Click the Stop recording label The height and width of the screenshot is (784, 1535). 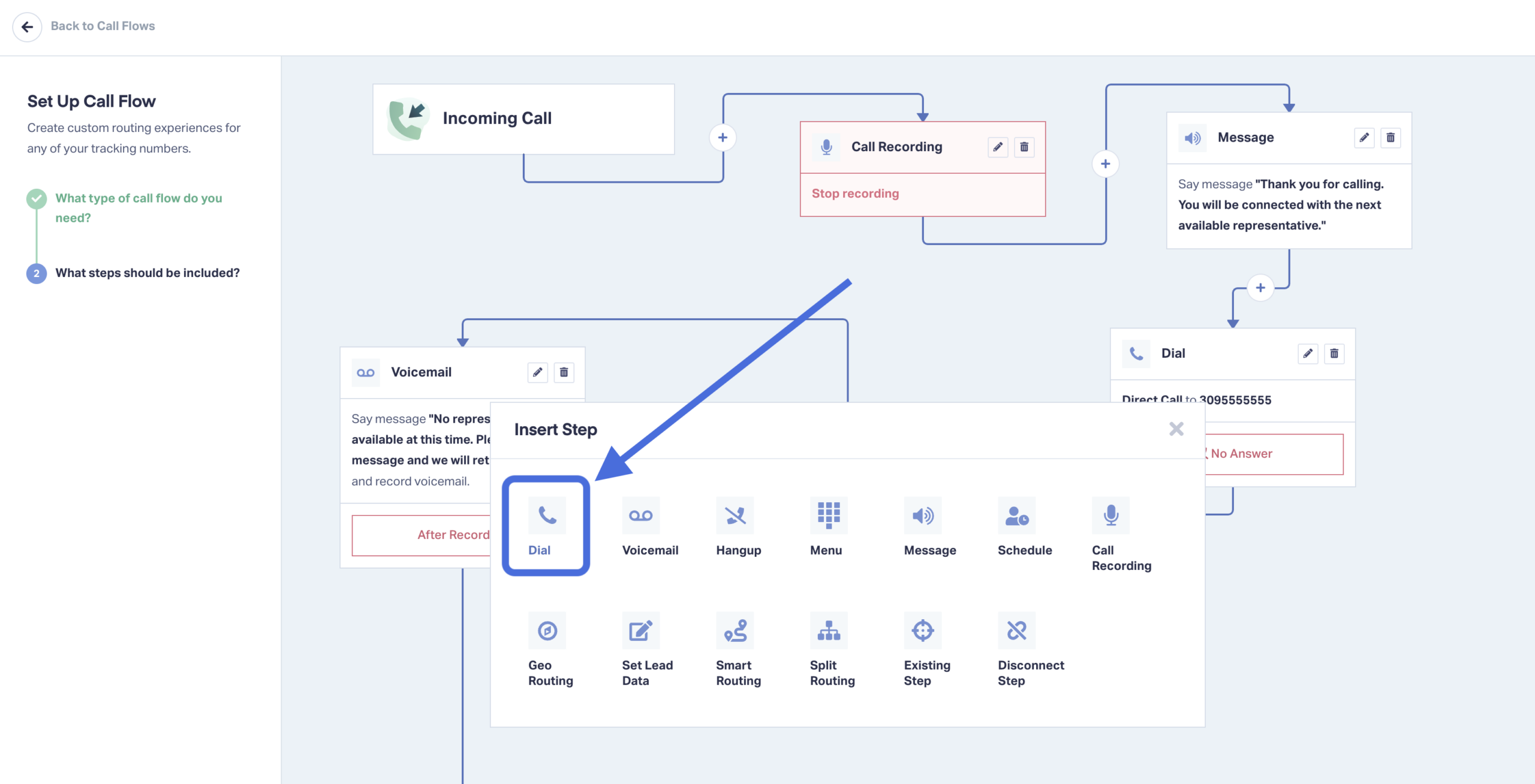(x=855, y=194)
